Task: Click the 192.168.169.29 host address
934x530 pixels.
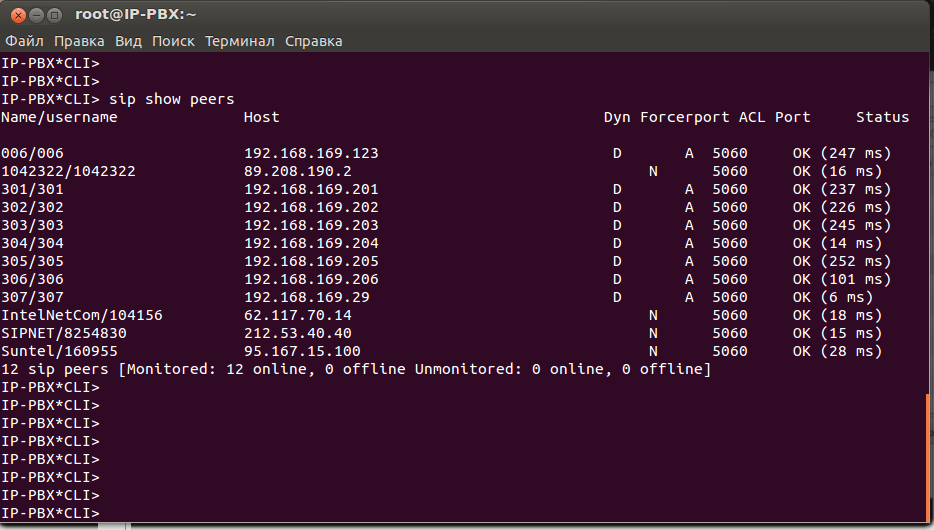Action: [x=307, y=297]
